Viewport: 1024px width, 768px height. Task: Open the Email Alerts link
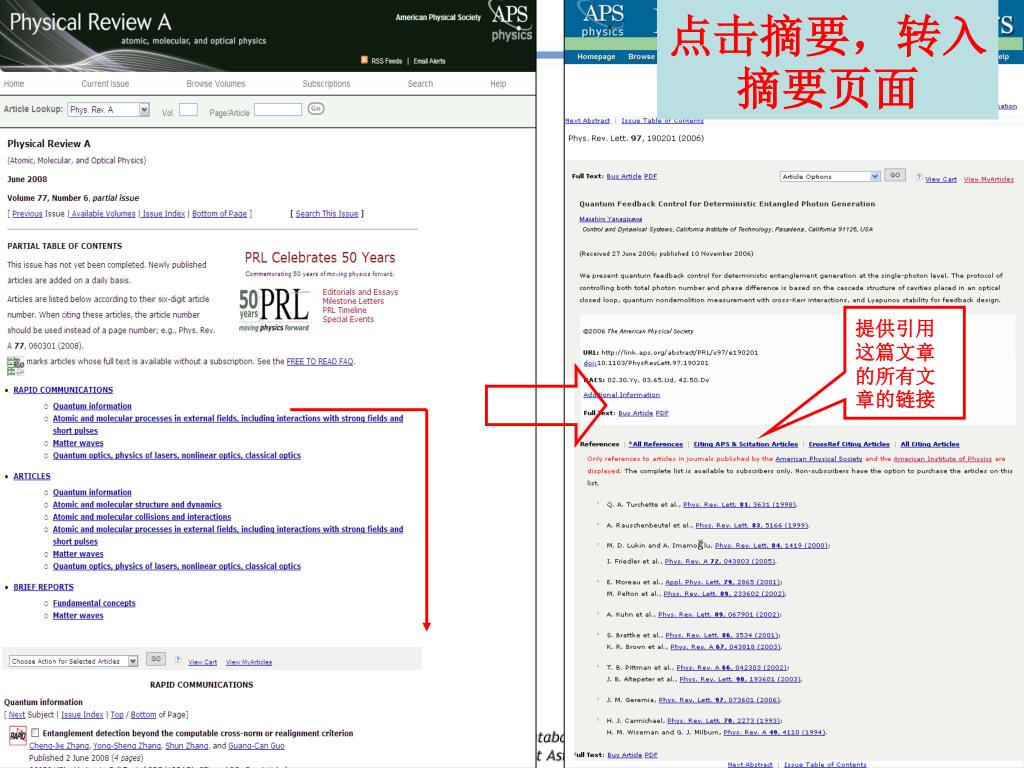pos(429,61)
